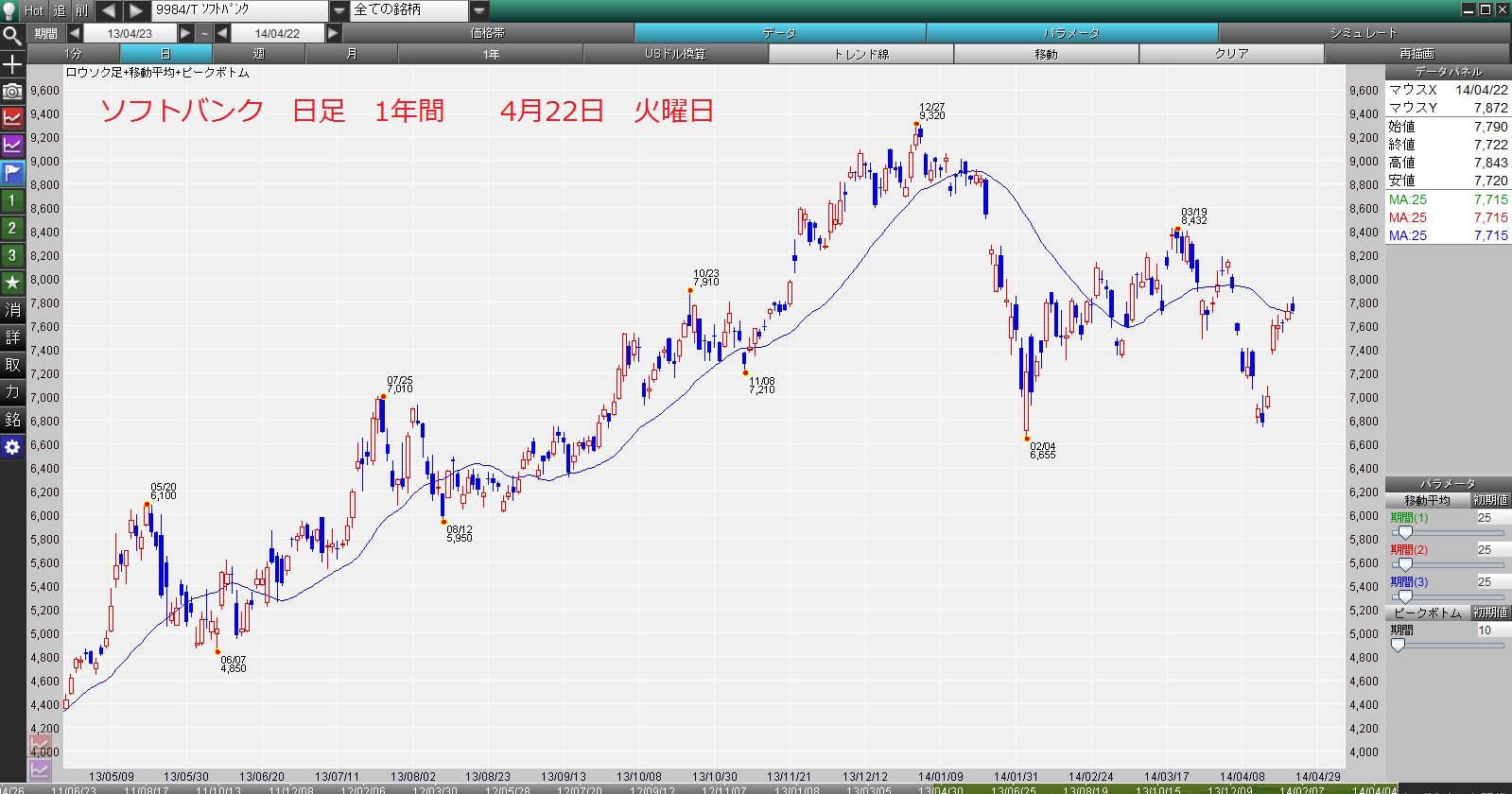This screenshot has height=794, width=1512.
Task: Adjust the 期間(2) red slider
Action: [1405, 564]
